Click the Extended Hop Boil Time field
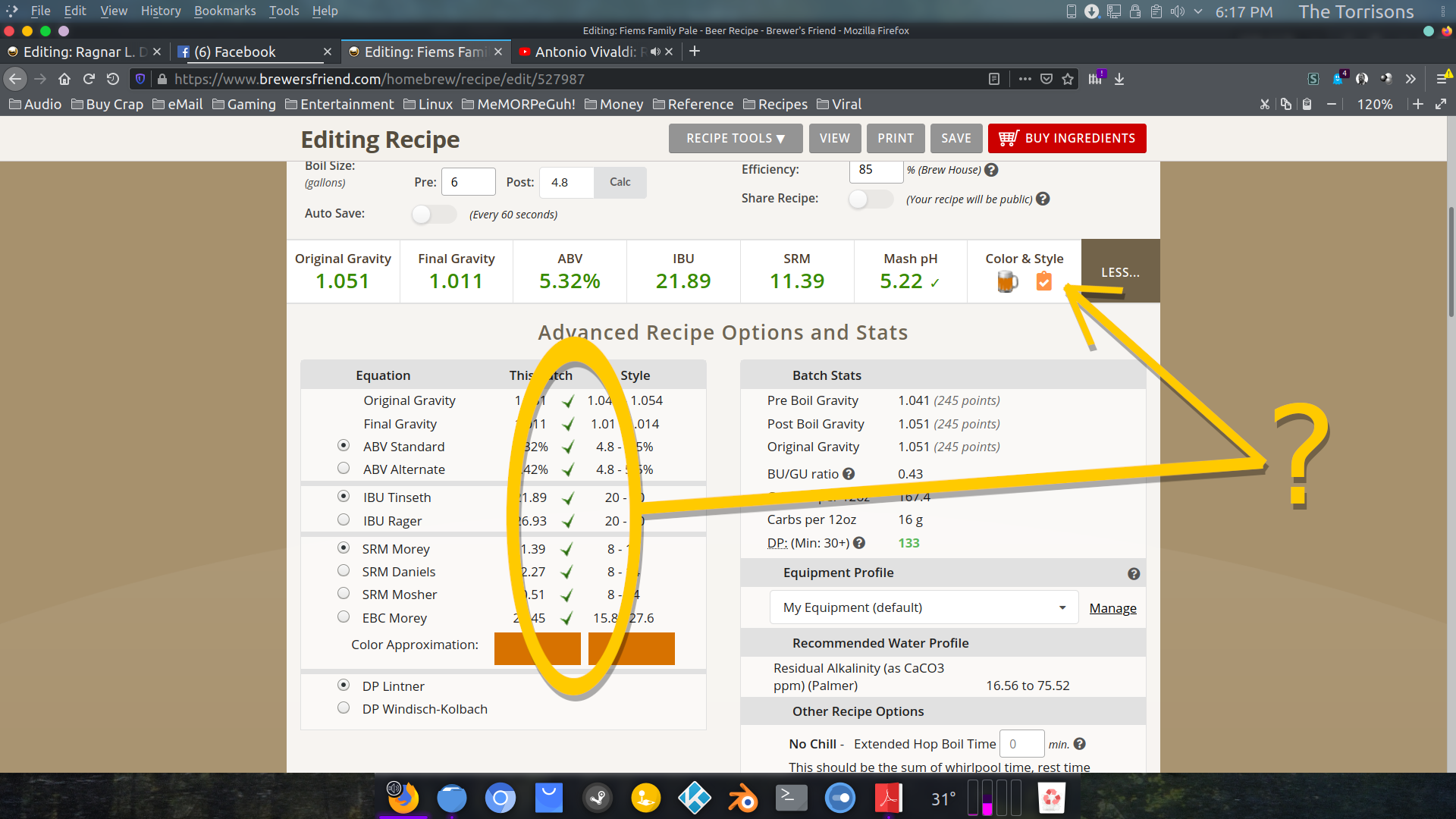Image resolution: width=1456 pixels, height=819 pixels. pyautogui.click(x=1021, y=744)
